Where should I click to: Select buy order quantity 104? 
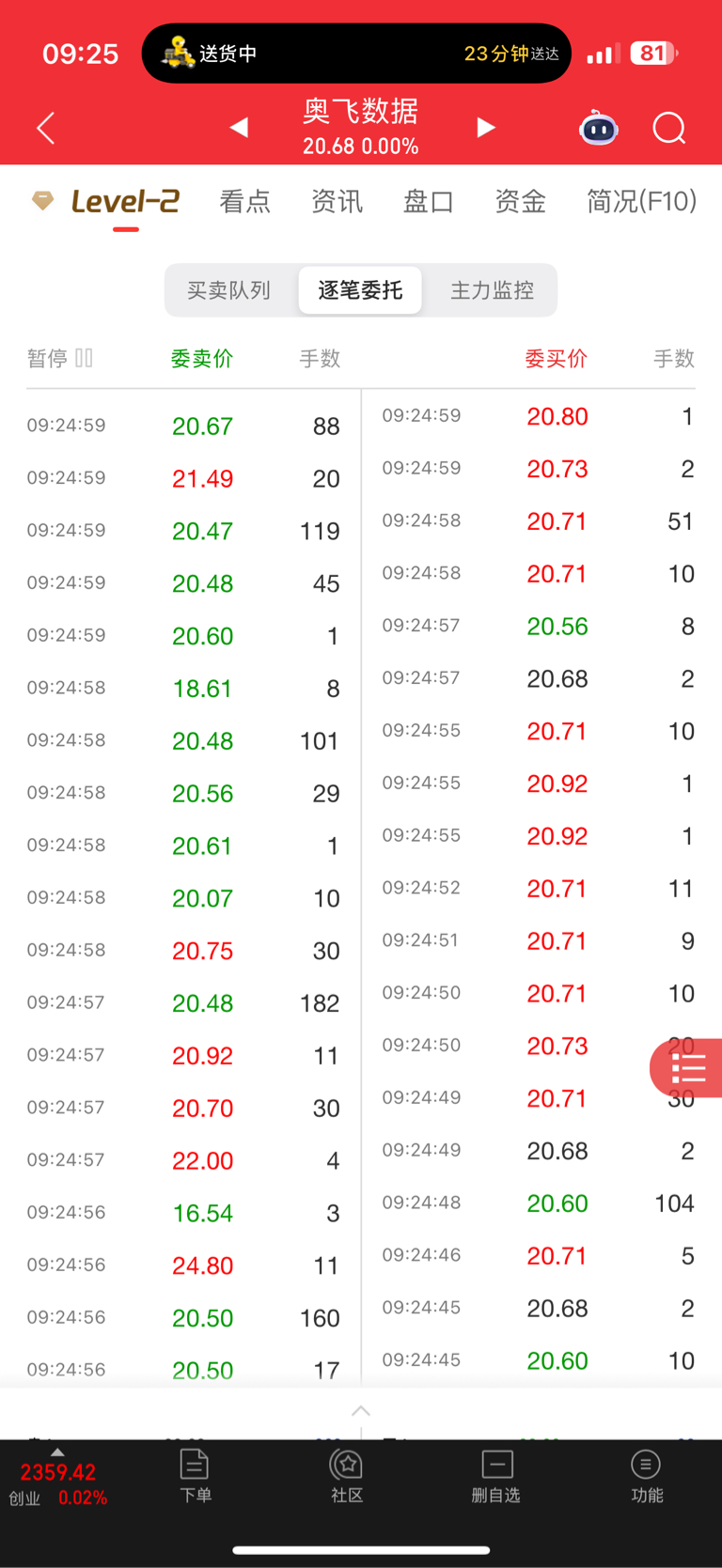pyautogui.click(x=674, y=1203)
